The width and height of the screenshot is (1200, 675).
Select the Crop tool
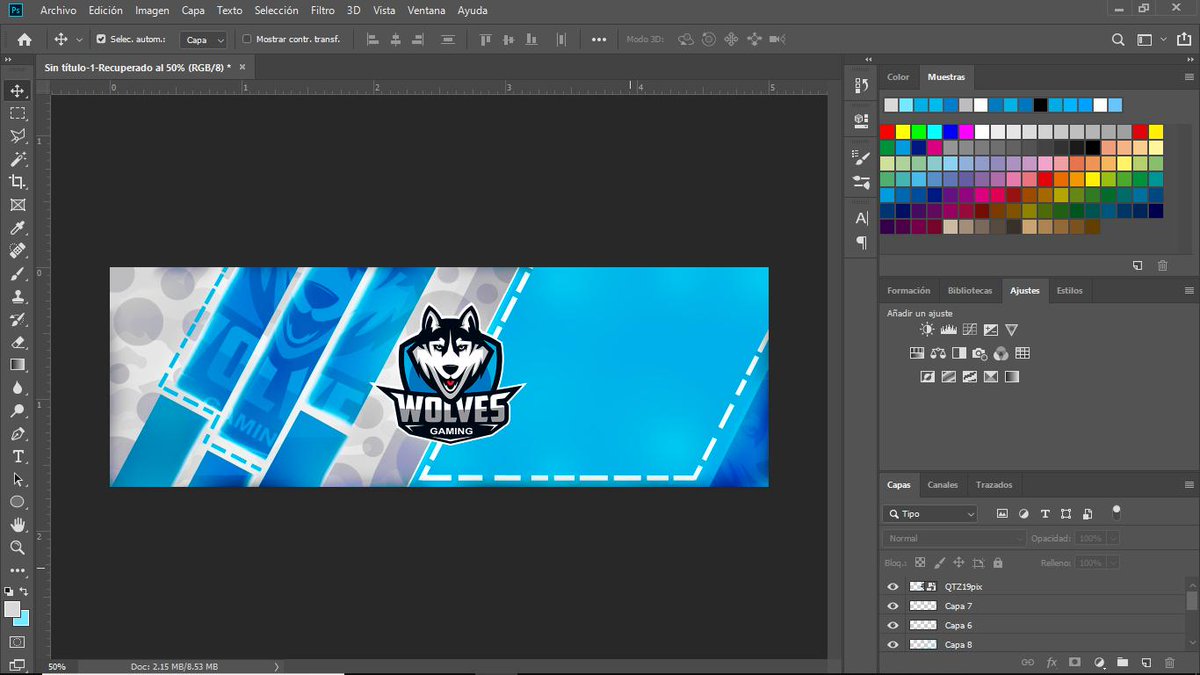pos(17,181)
